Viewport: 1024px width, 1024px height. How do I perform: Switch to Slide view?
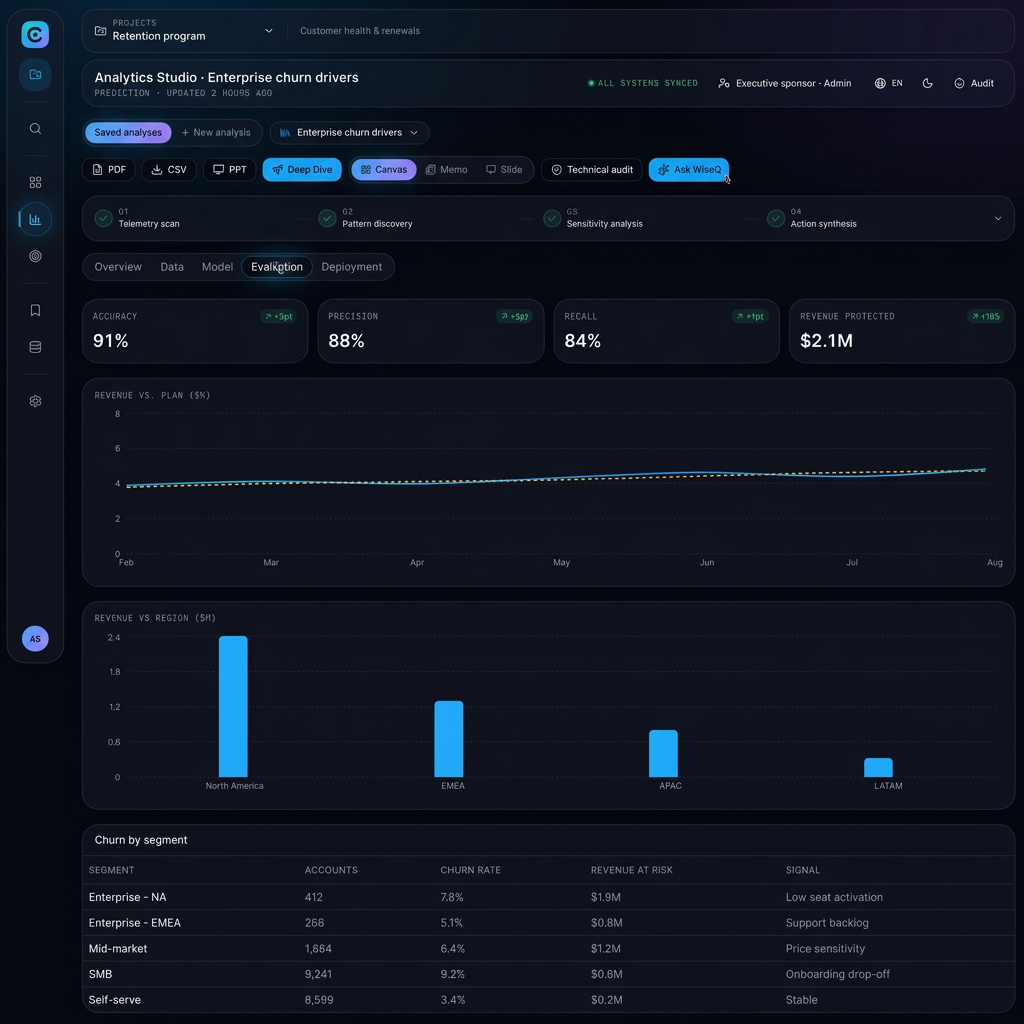click(504, 170)
